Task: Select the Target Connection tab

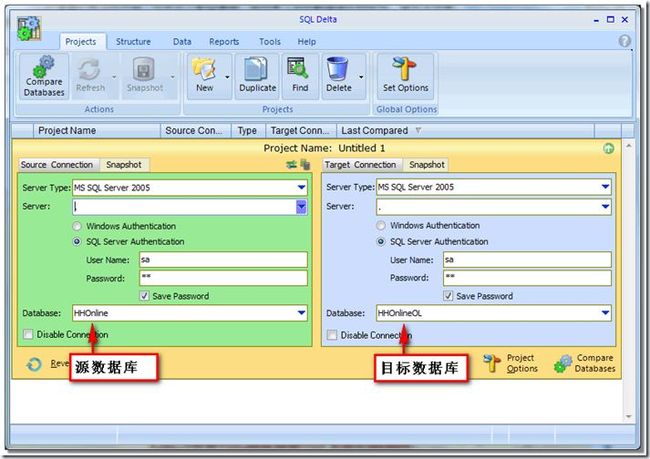Action: click(x=361, y=165)
